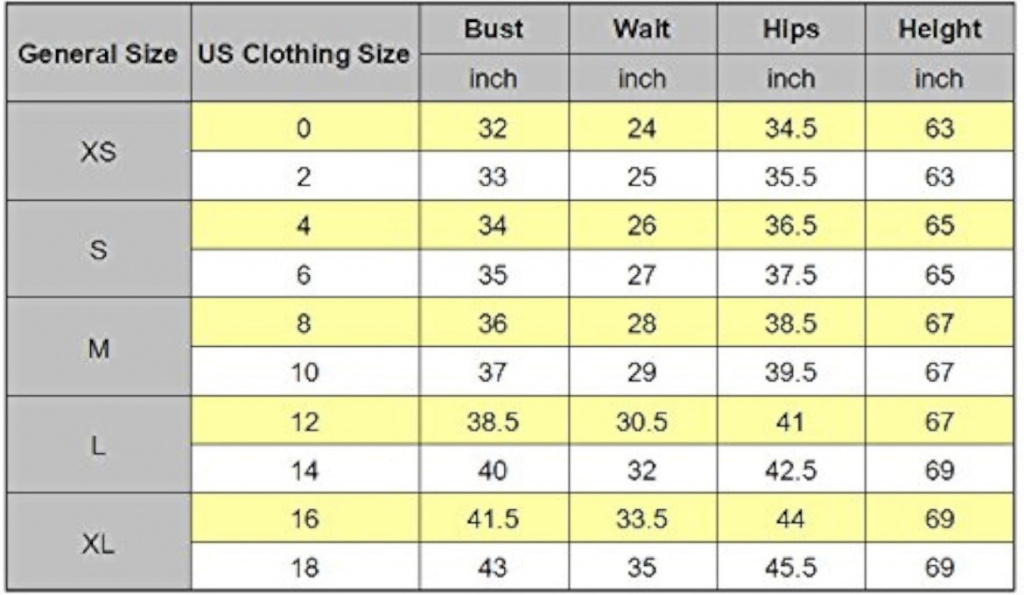The image size is (1024, 595).
Task: Click the XS general size cell
Action: (x=99, y=152)
